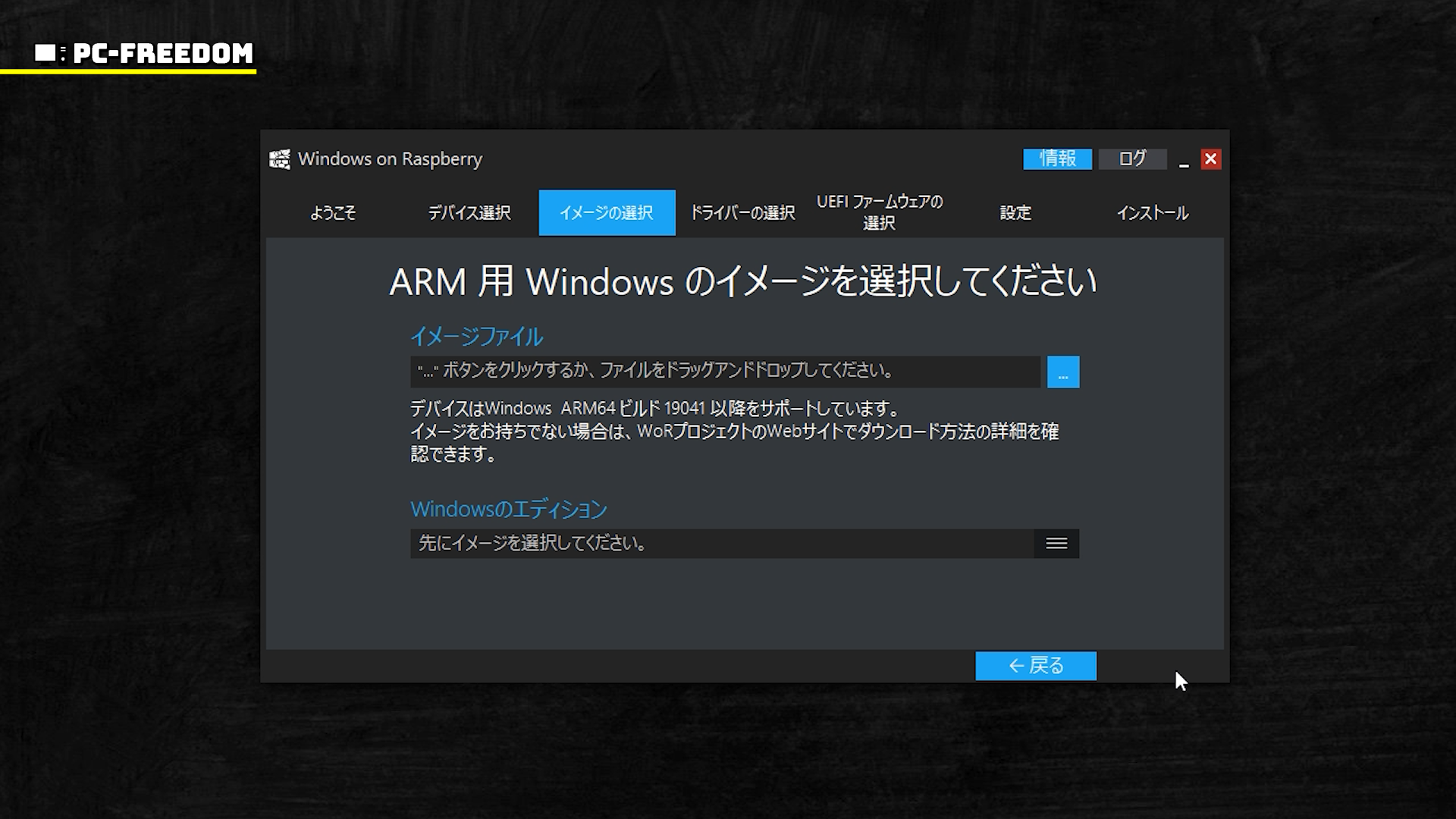This screenshot has width=1456, height=819.
Task: Click the '...' browse image file button
Action: [1062, 372]
